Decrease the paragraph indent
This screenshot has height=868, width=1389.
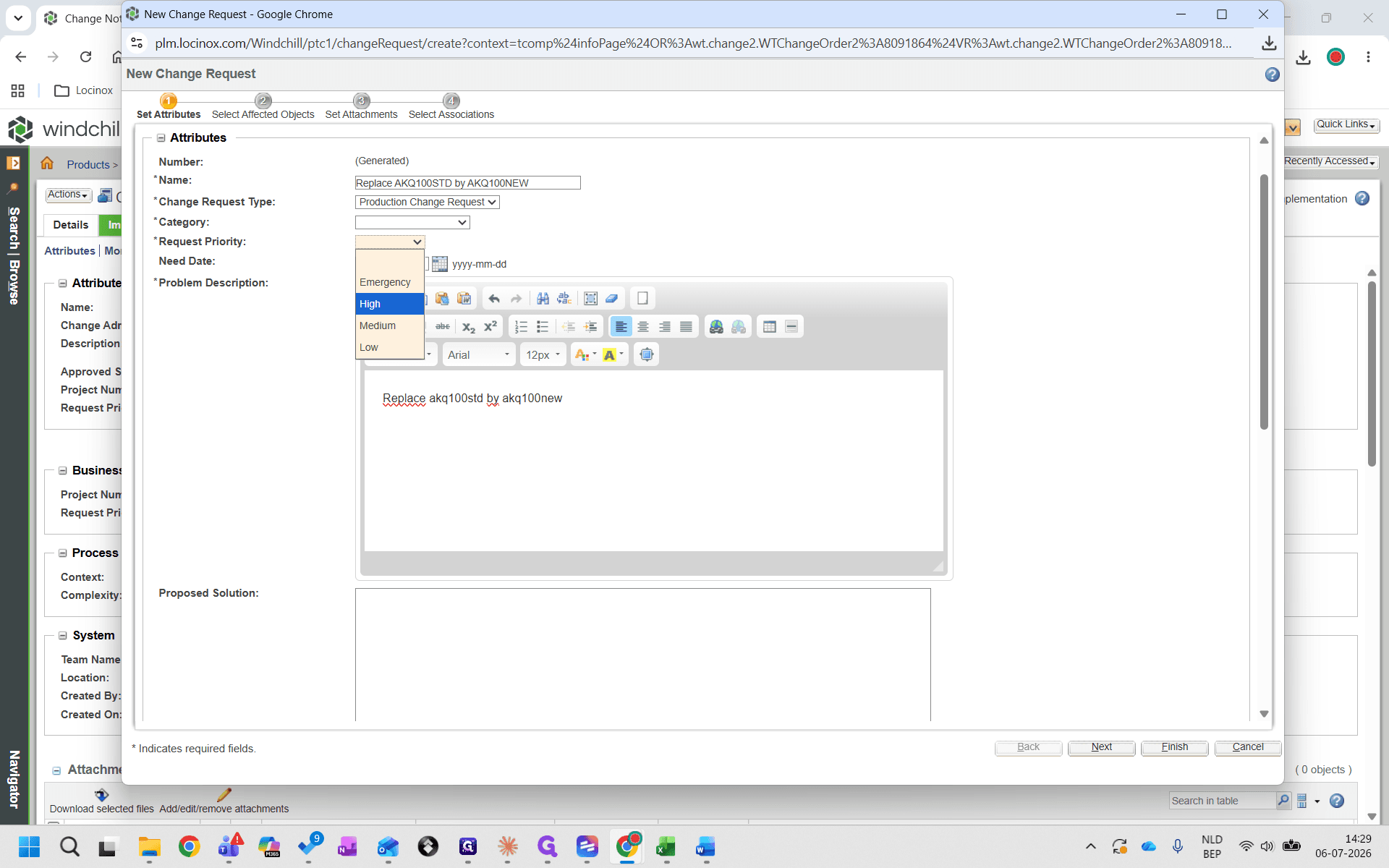pos(569,327)
